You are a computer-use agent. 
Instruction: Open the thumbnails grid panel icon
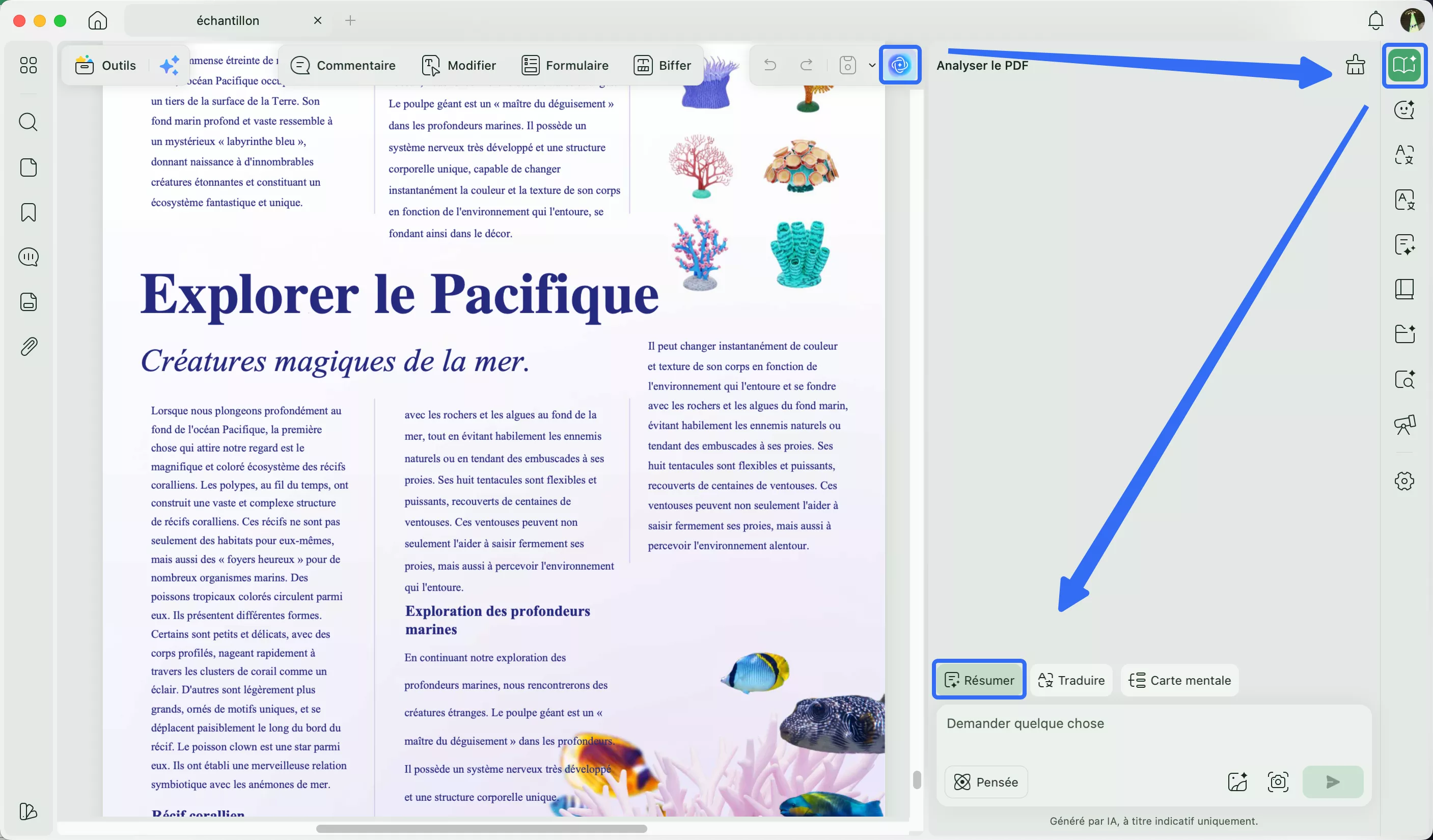click(28, 65)
